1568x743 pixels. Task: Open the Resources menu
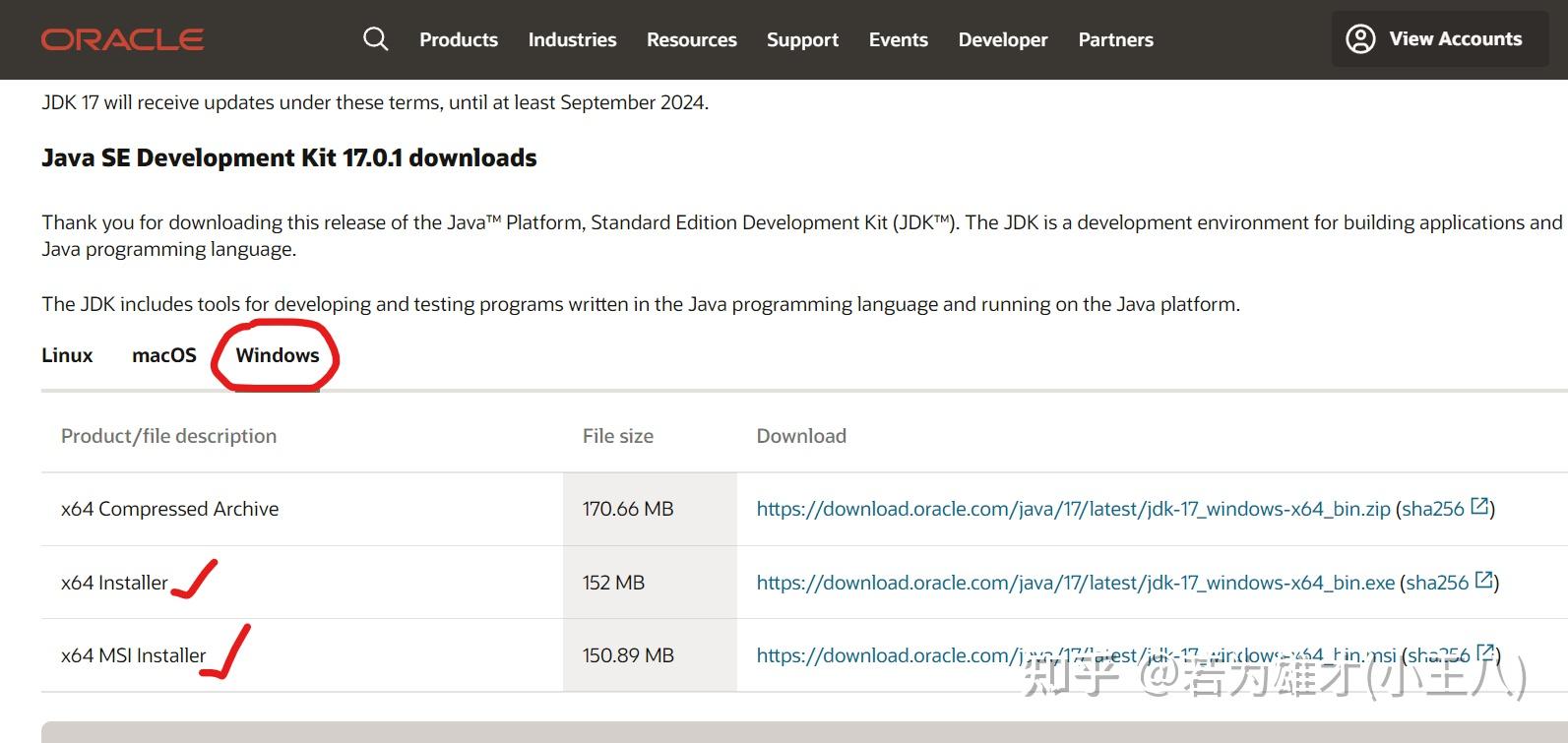[x=691, y=39]
